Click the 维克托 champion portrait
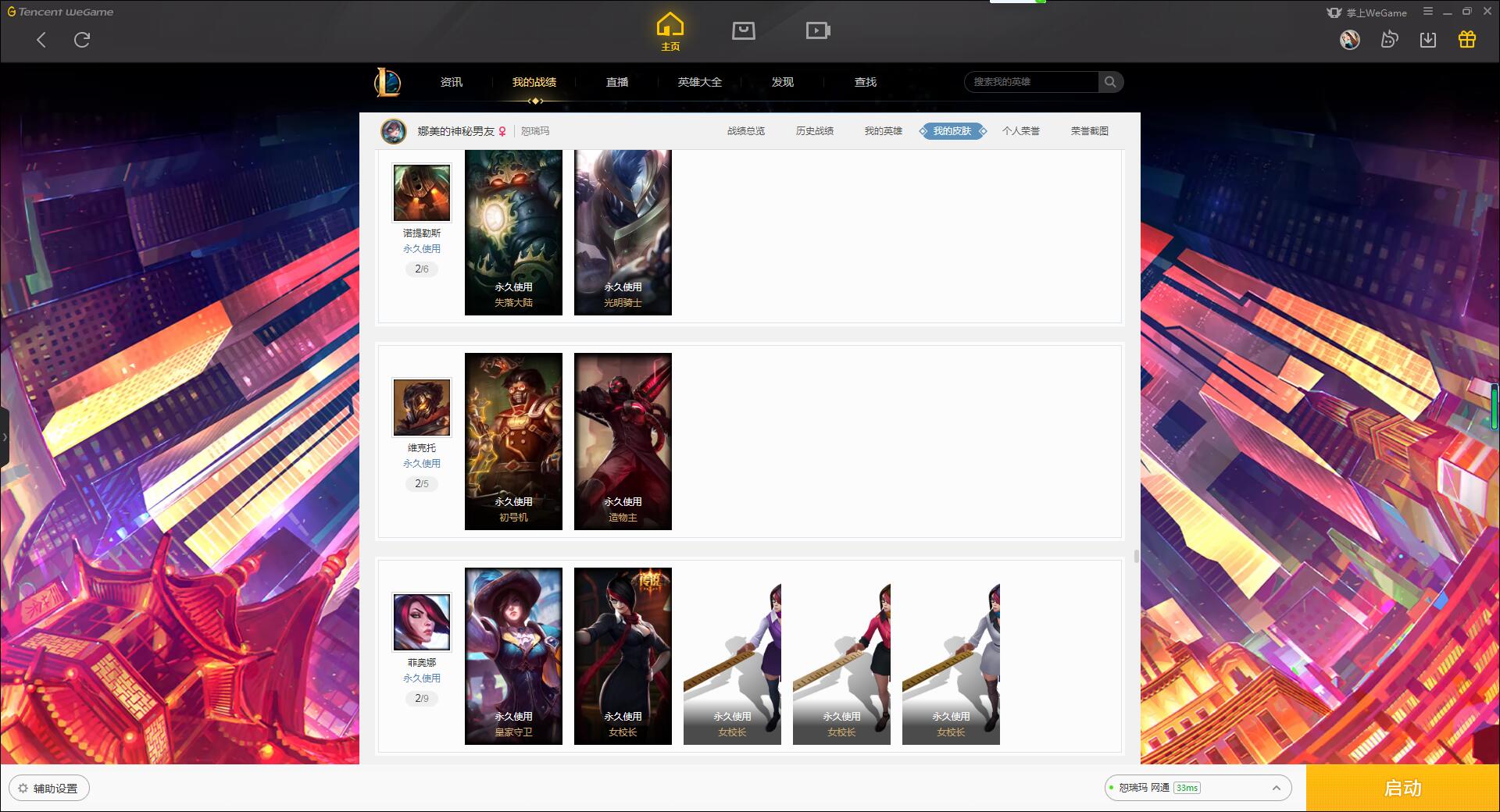The image size is (1500, 812). pos(422,408)
